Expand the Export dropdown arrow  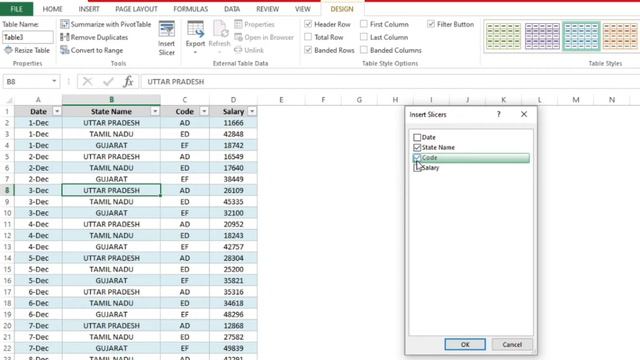click(195, 52)
